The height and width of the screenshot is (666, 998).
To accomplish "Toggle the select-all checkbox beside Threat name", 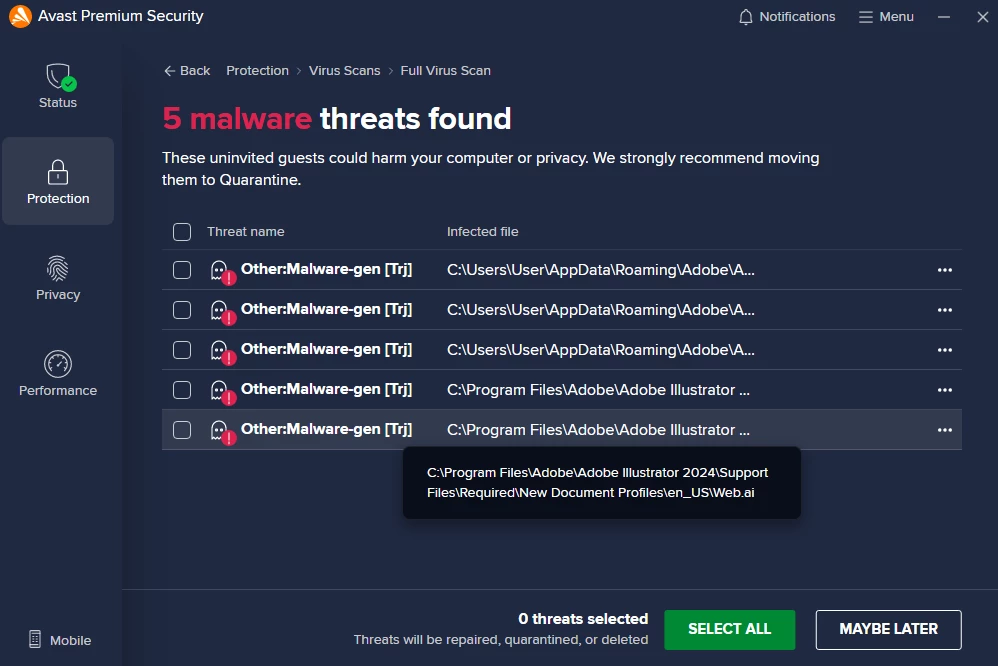I will click(x=182, y=232).
